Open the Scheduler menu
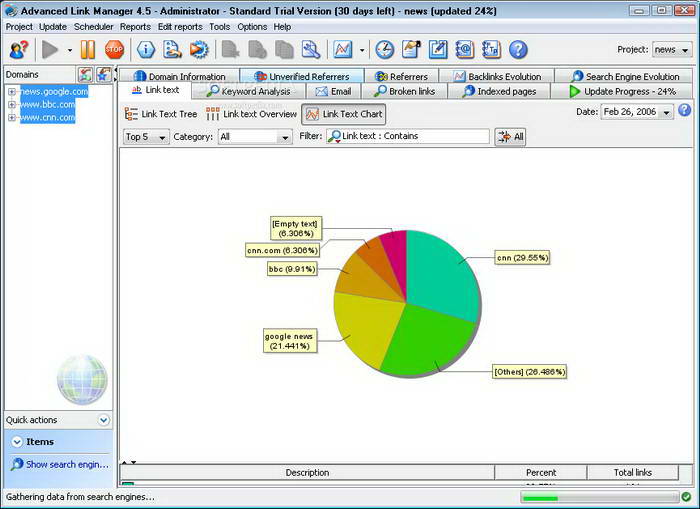Viewport: 700px width, 509px height. [93, 27]
